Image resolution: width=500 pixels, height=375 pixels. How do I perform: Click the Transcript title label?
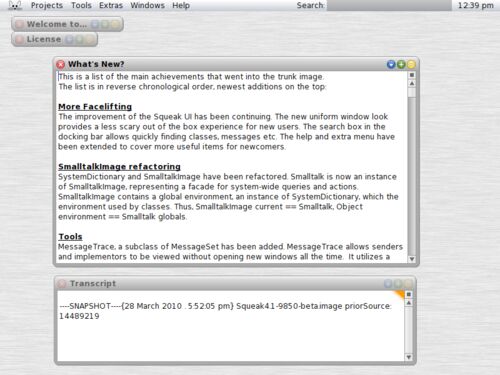(93, 284)
